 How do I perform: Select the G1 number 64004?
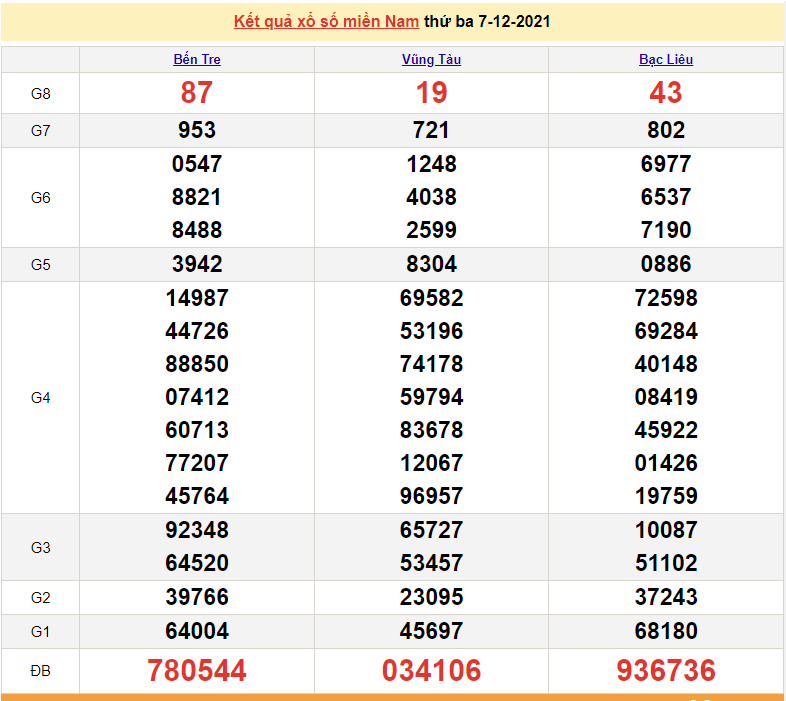click(197, 631)
